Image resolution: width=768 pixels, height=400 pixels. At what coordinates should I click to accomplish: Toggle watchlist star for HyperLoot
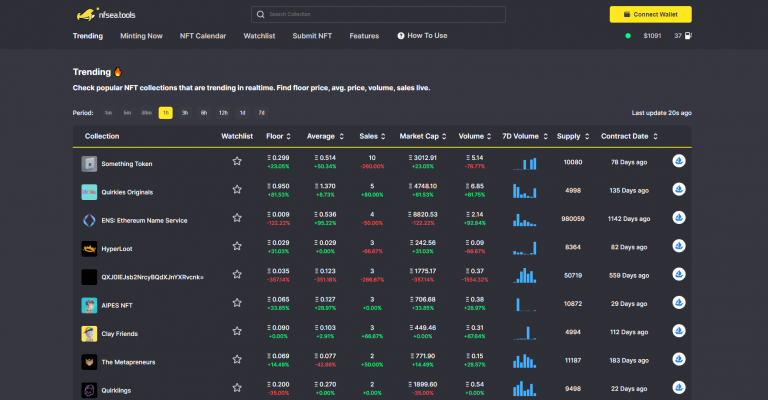coord(237,248)
